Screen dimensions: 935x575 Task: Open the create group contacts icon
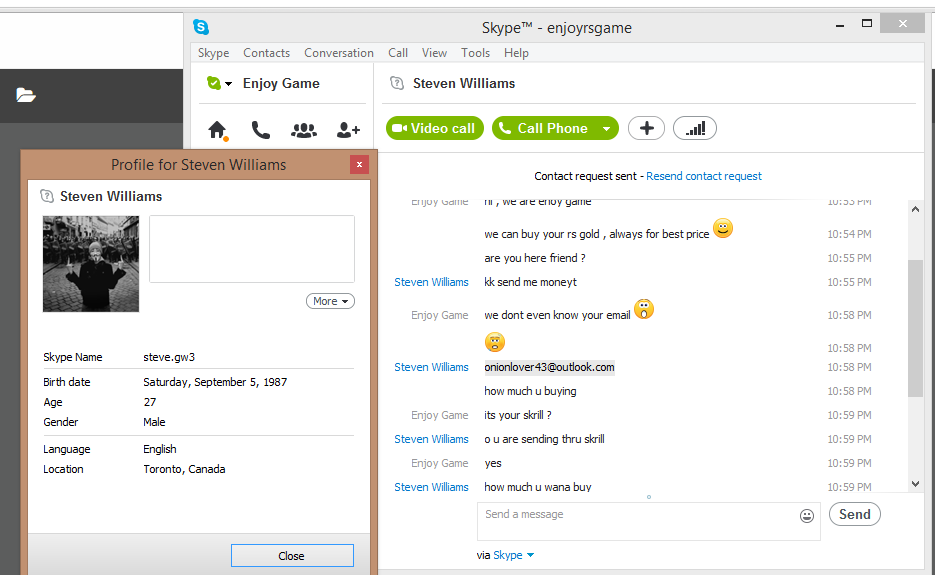pyautogui.click(x=304, y=129)
